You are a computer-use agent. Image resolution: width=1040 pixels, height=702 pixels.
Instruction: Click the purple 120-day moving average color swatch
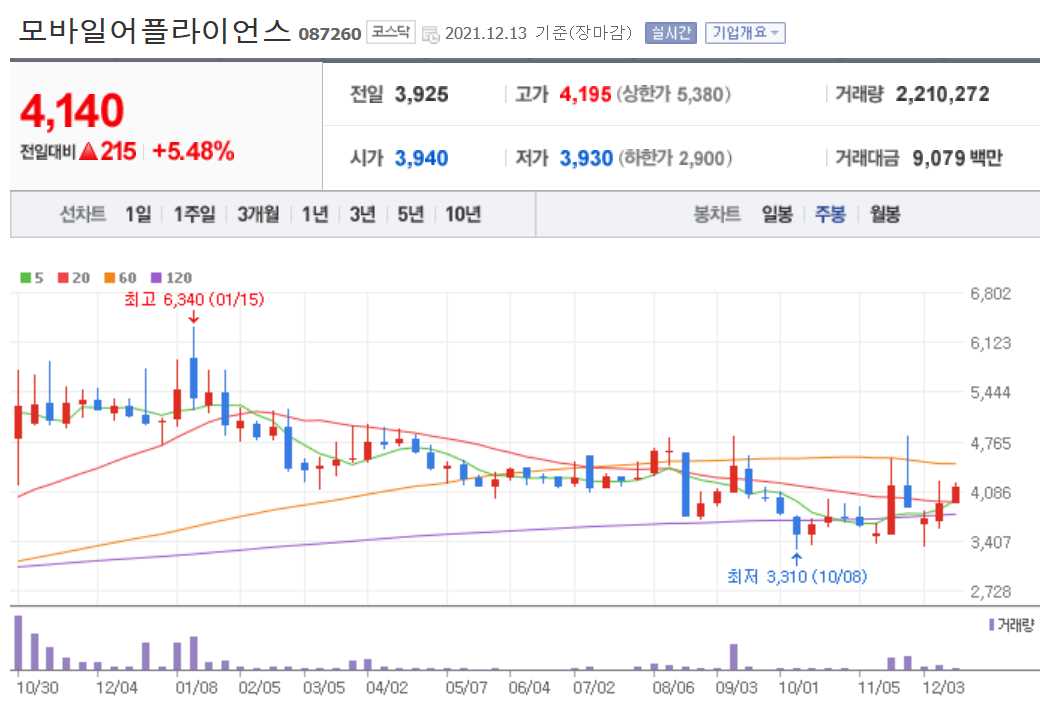click(x=157, y=277)
